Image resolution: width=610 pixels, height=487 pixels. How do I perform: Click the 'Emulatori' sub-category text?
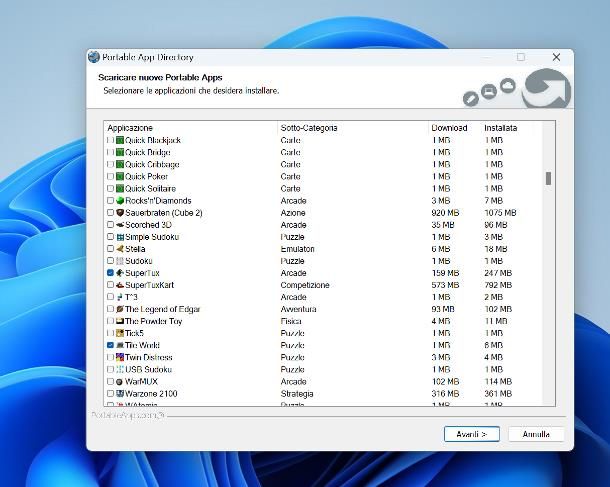click(x=297, y=249)
